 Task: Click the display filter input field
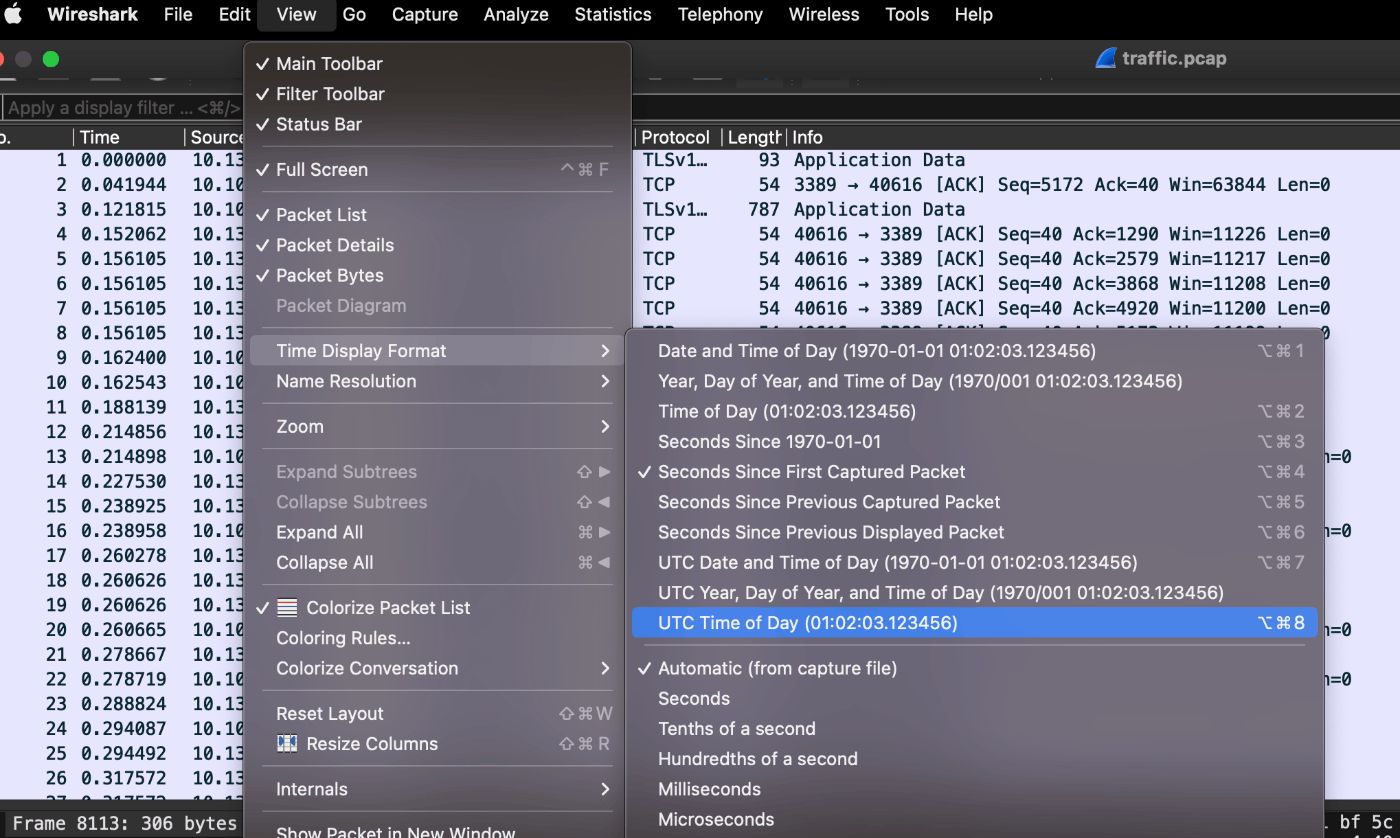pyautogui.click(x=123, y=108)
